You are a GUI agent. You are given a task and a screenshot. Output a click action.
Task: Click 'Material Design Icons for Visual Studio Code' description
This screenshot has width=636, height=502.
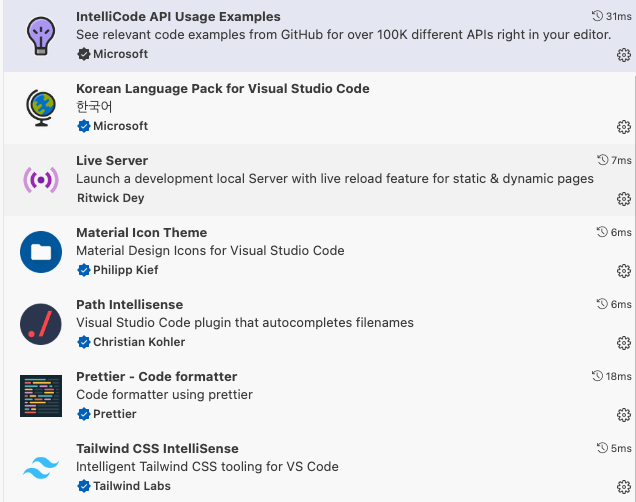point(210,251)
